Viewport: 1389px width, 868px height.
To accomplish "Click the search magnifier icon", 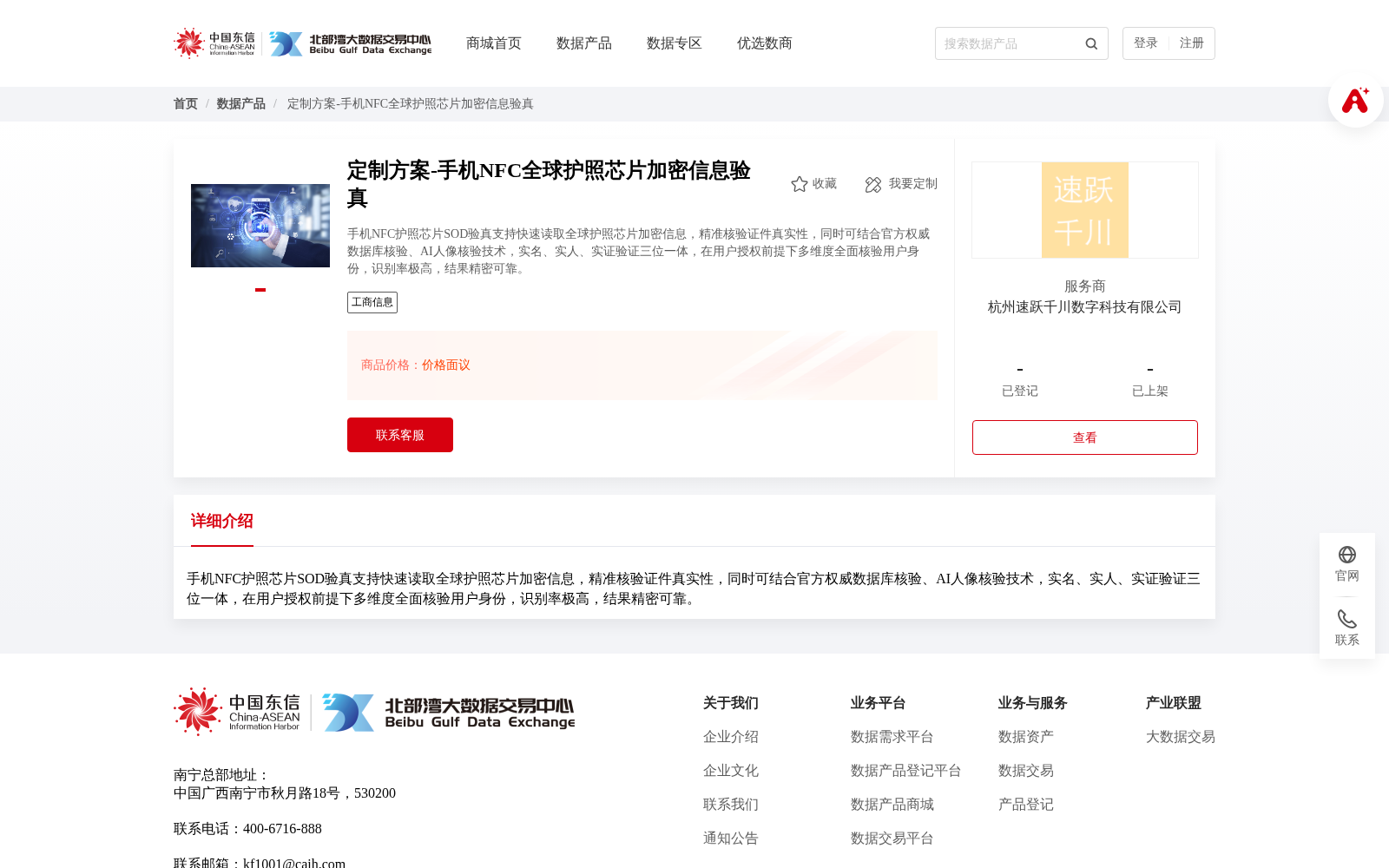I will (x=1091, y=43).
